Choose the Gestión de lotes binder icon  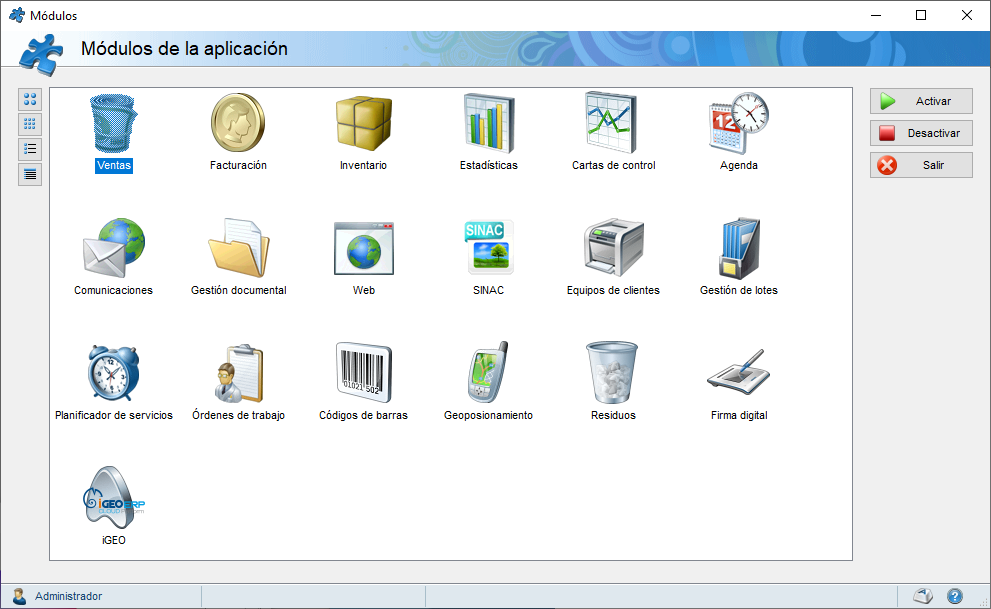pyautogui.click(x=739, y=248)
